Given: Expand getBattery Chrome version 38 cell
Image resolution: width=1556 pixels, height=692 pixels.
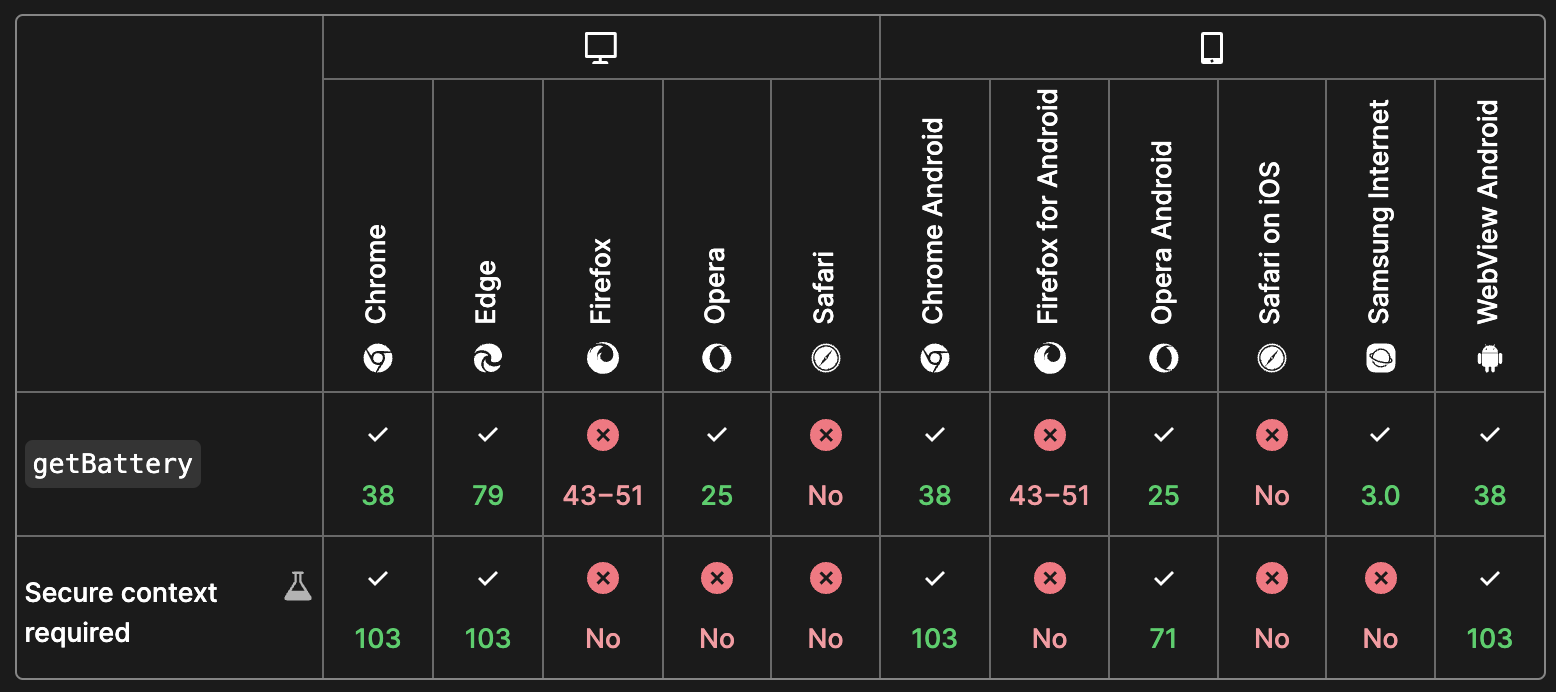Looking at the screenshot, I should click(x=378, y=464).
